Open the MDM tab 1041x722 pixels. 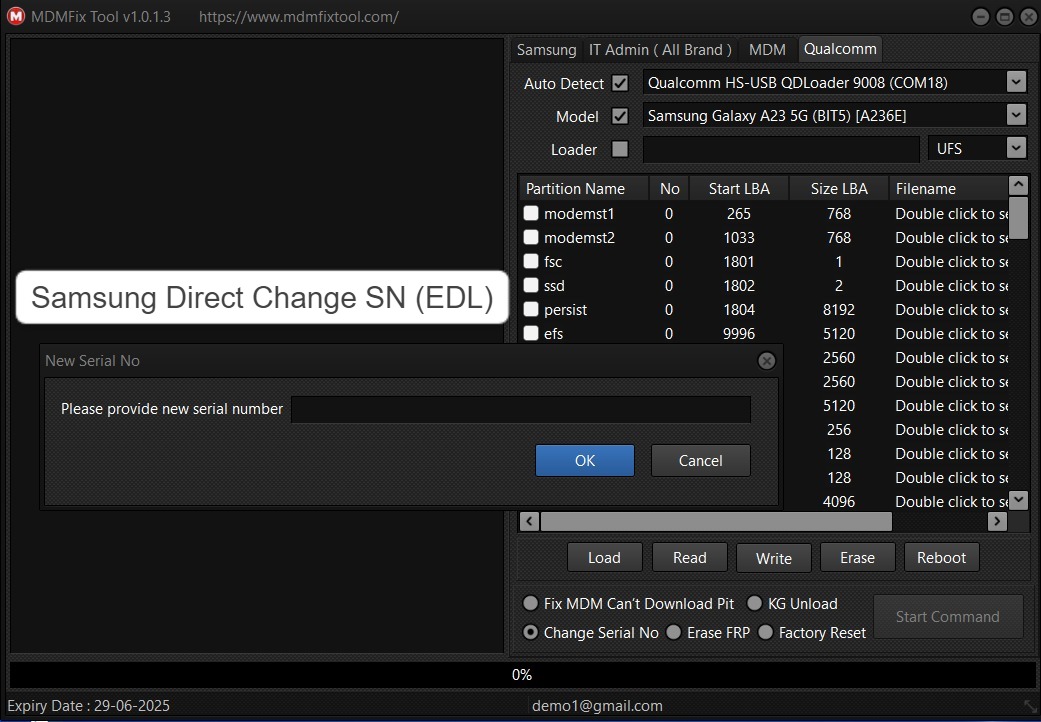[767, 49]
